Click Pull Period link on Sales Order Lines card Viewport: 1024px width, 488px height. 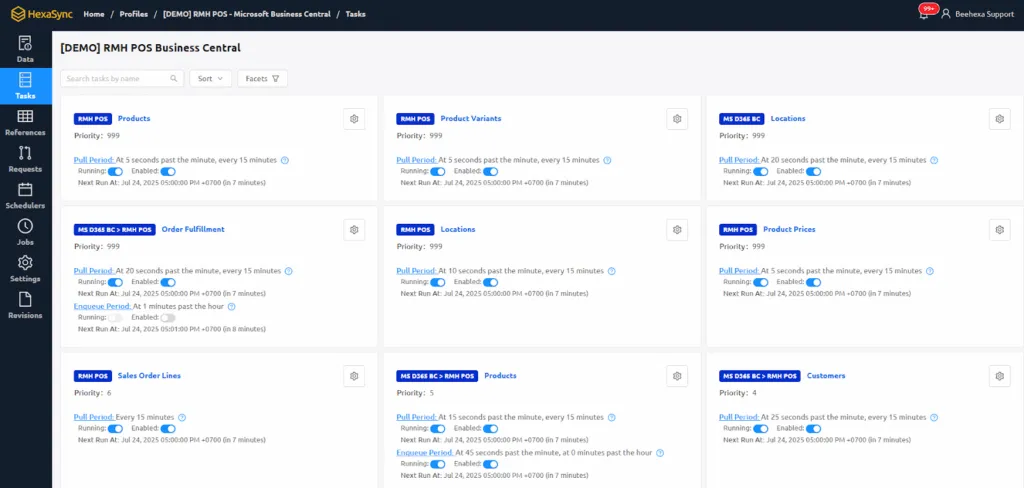pos(94,417)
